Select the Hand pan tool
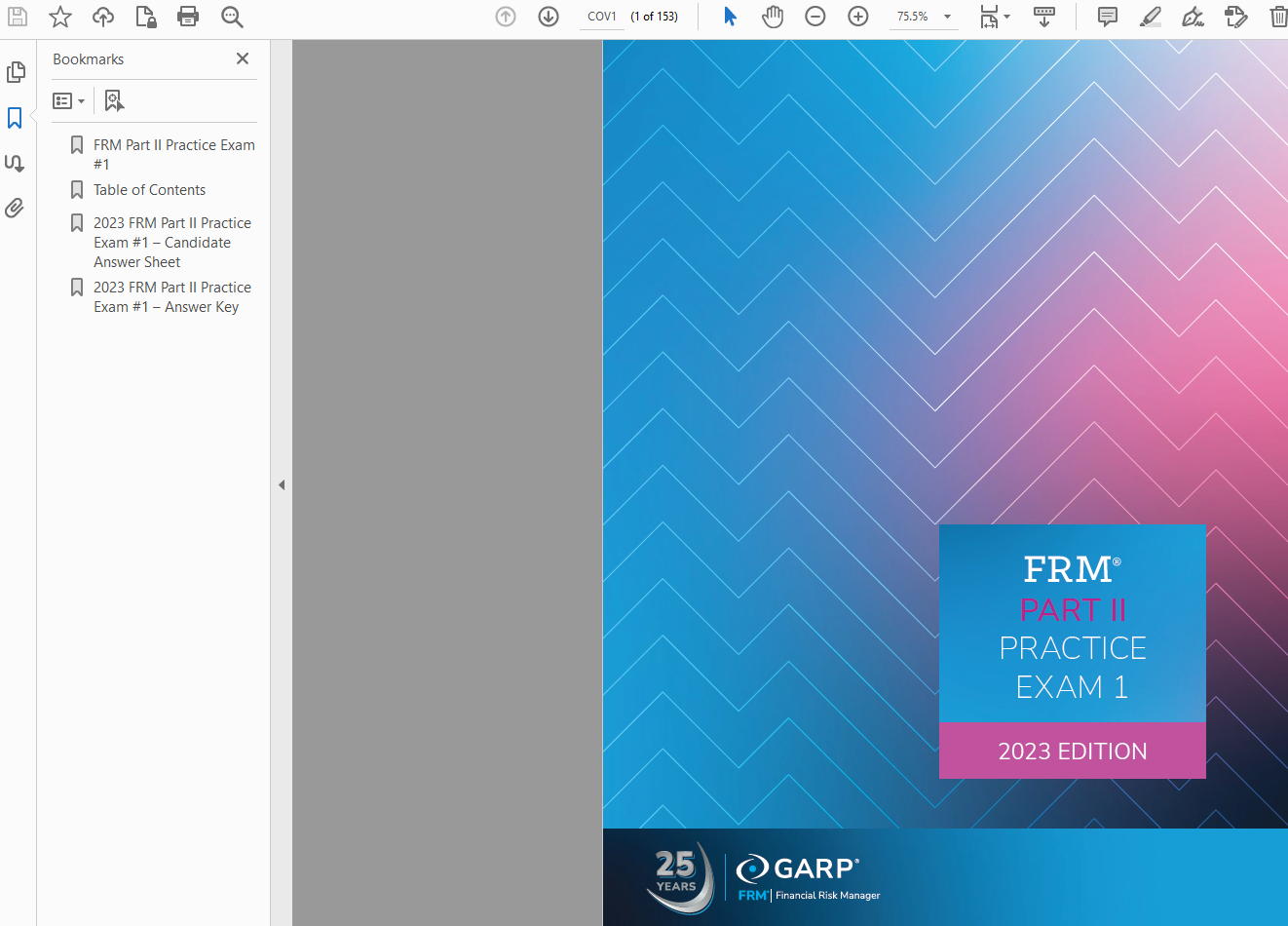The width and height of the screenshot is (1288, 926). [x=773, y=17]
